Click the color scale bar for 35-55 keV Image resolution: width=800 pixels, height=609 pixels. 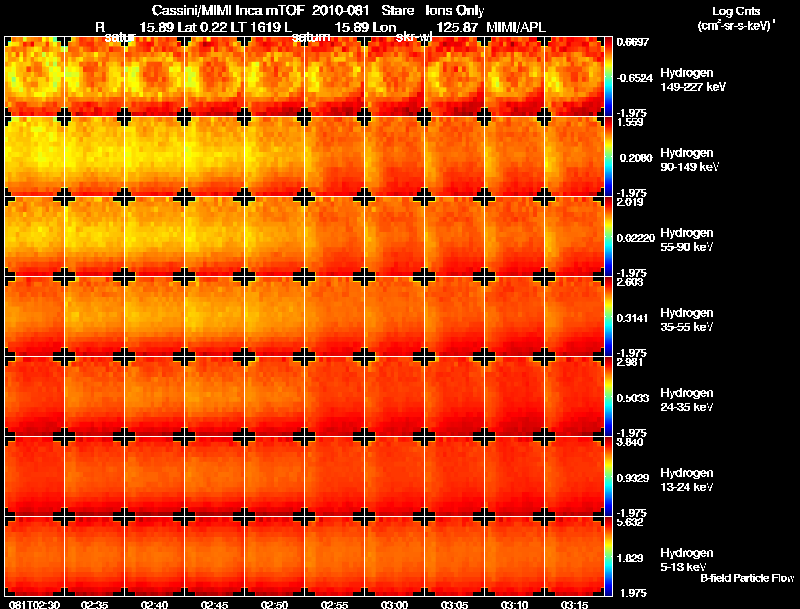[608, 317]
